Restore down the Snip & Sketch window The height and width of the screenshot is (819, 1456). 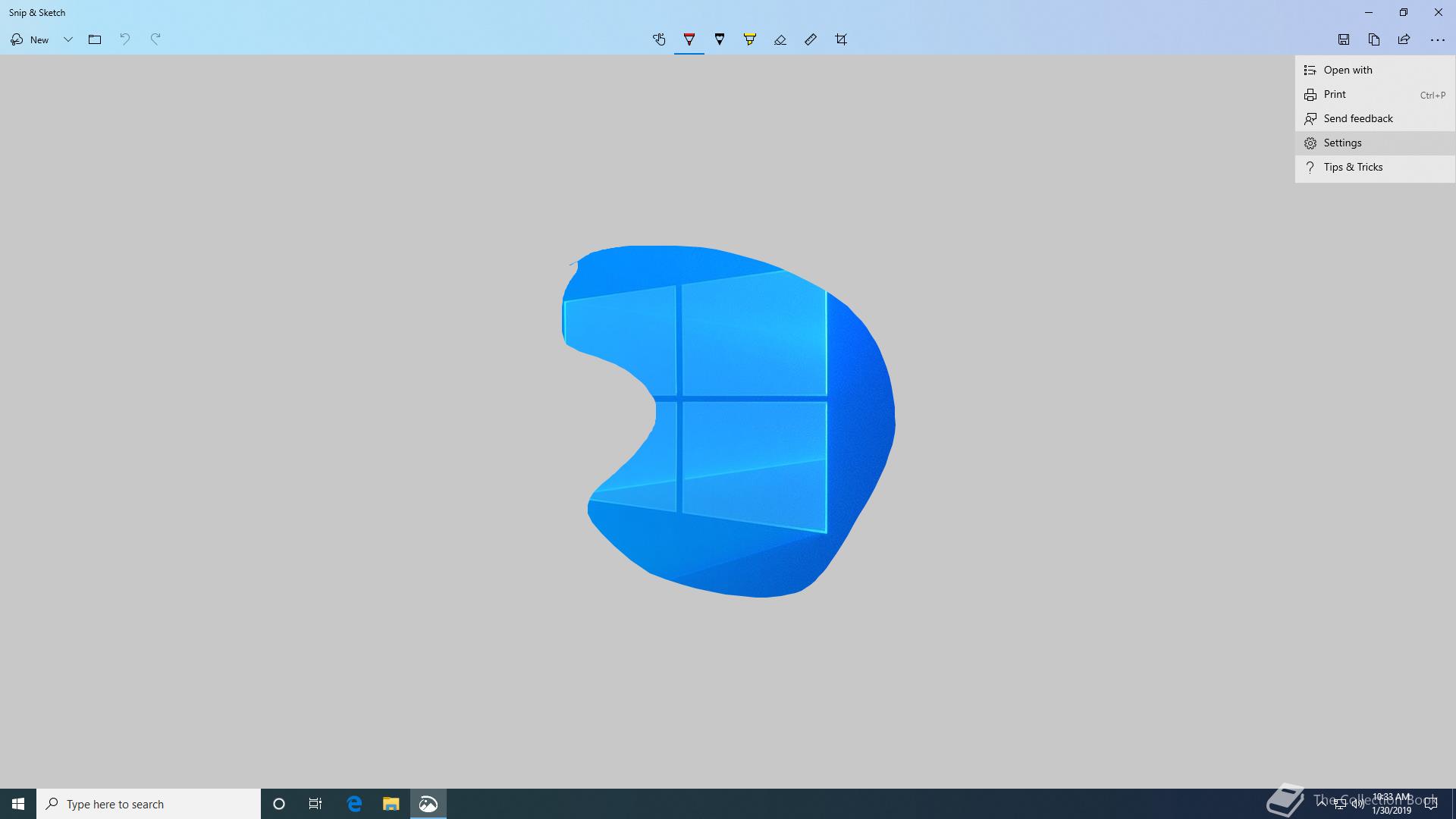coord(1404,12)
